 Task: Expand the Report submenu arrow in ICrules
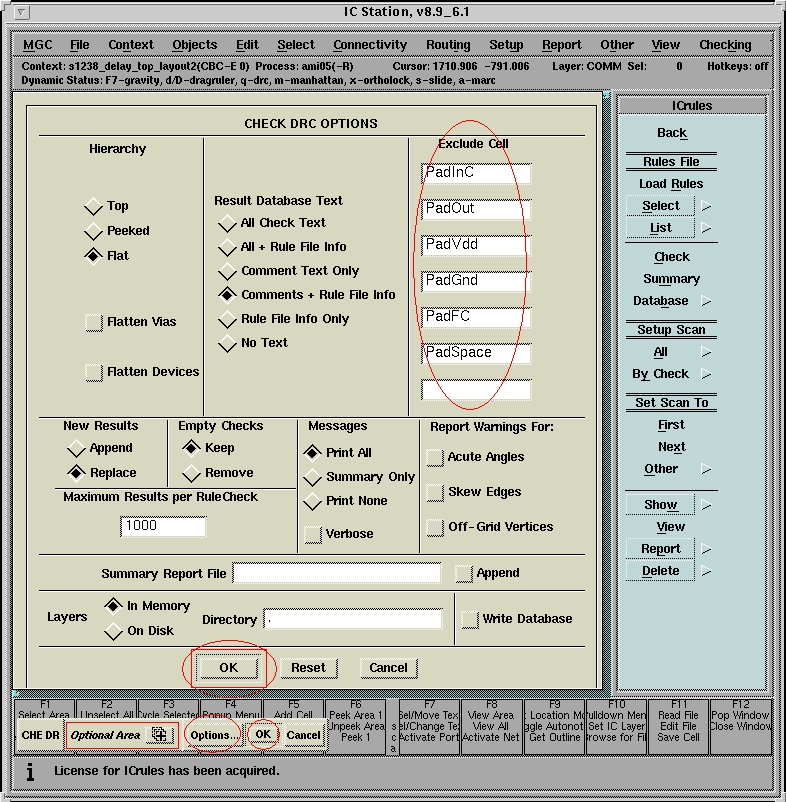click(706, 550)
